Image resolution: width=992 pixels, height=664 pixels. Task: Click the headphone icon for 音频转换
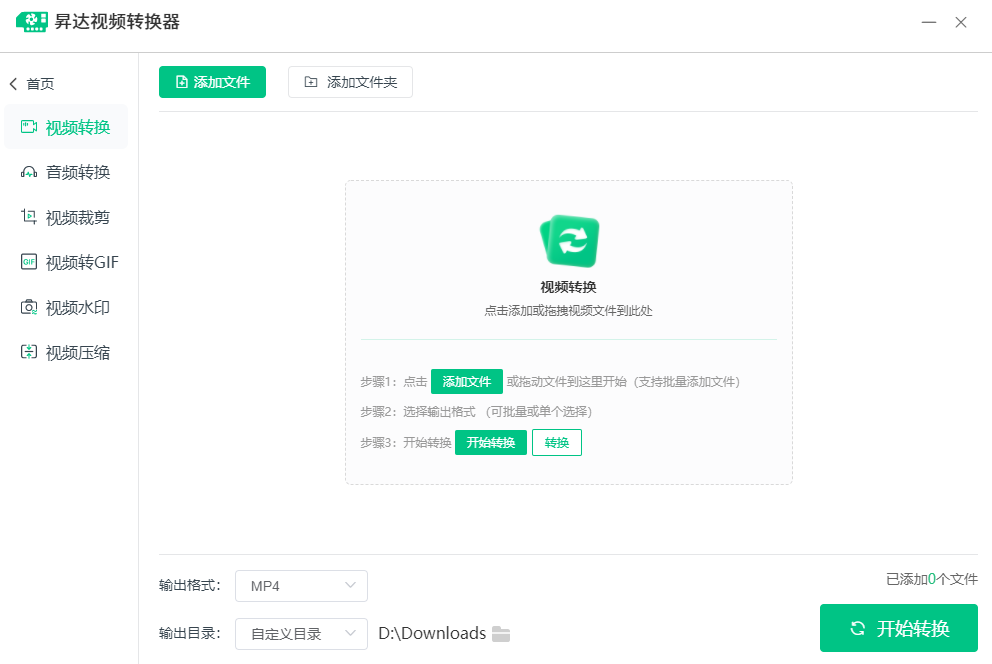(29, 172)
